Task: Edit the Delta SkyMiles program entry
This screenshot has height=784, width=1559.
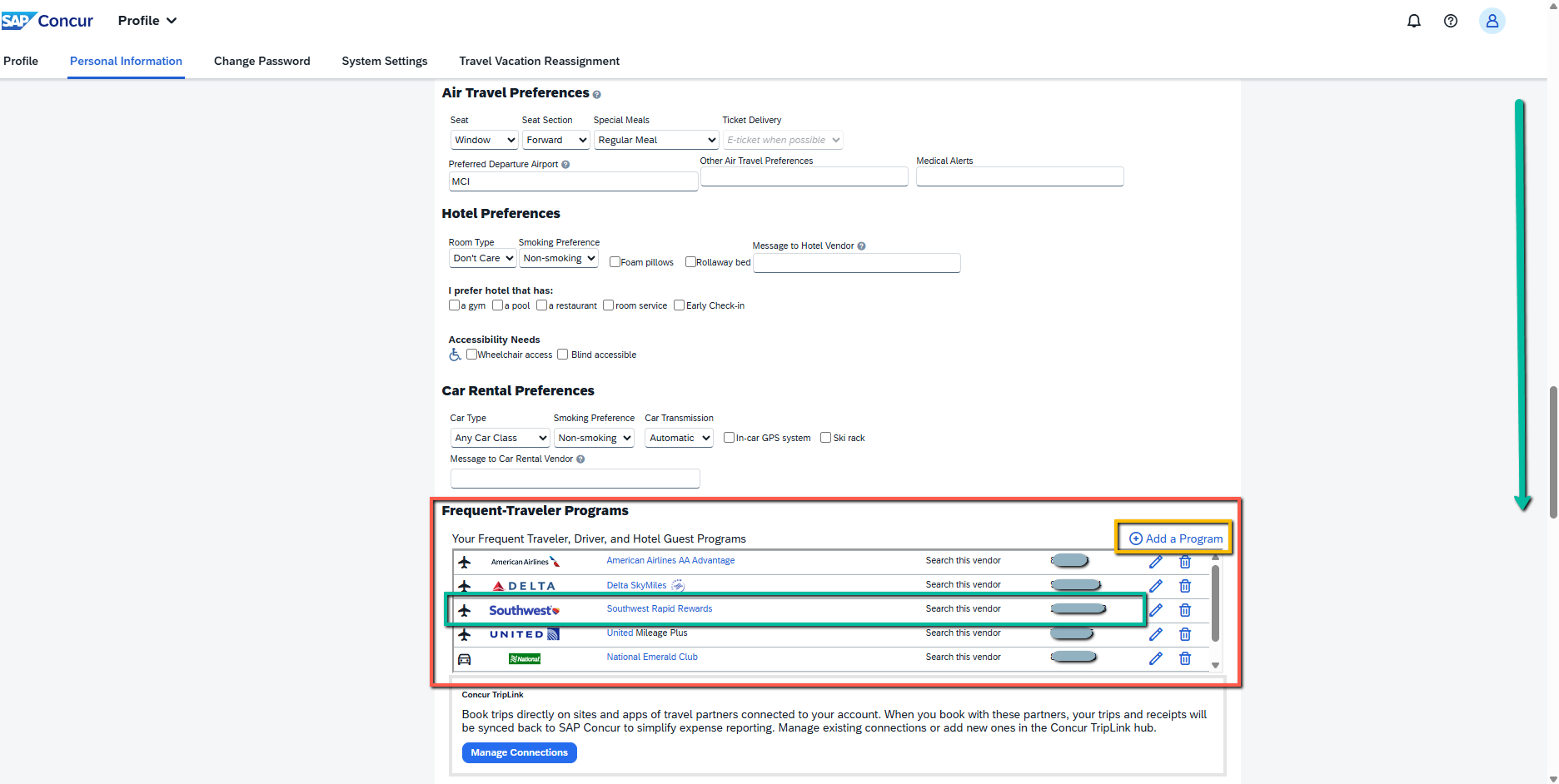Action: (x=1156, y=586)
